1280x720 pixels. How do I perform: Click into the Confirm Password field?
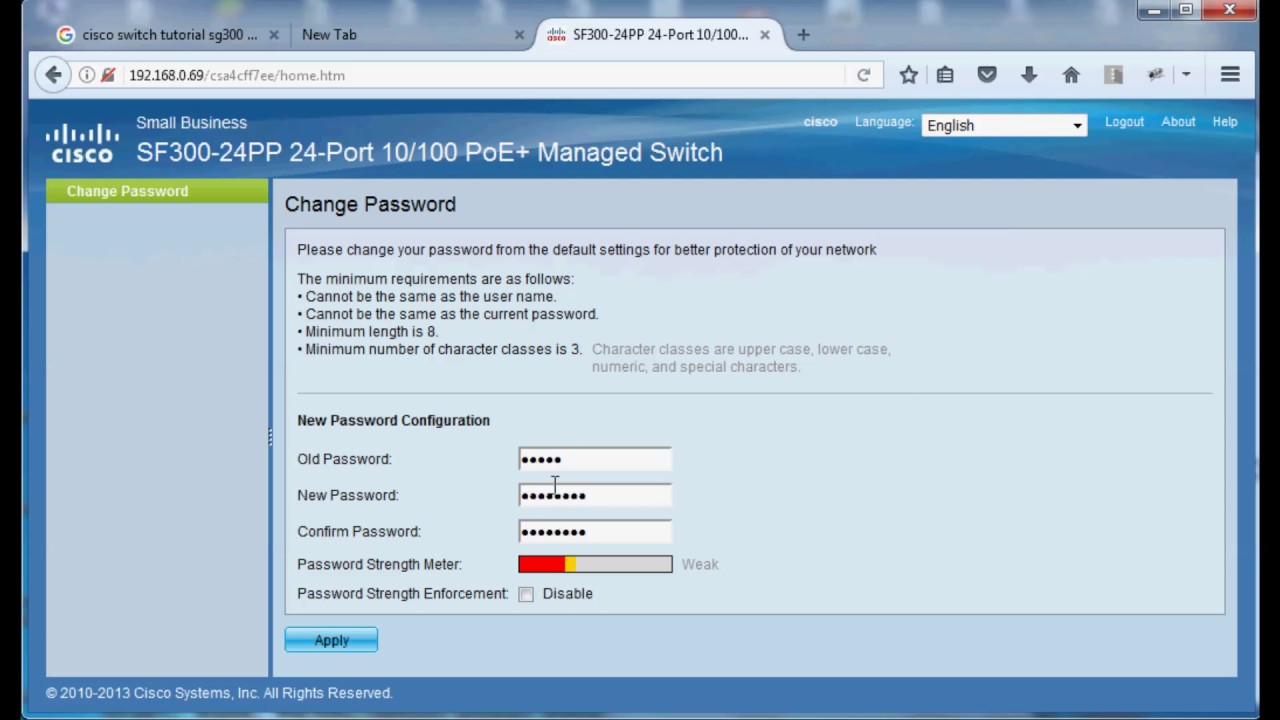pos(595,531)
